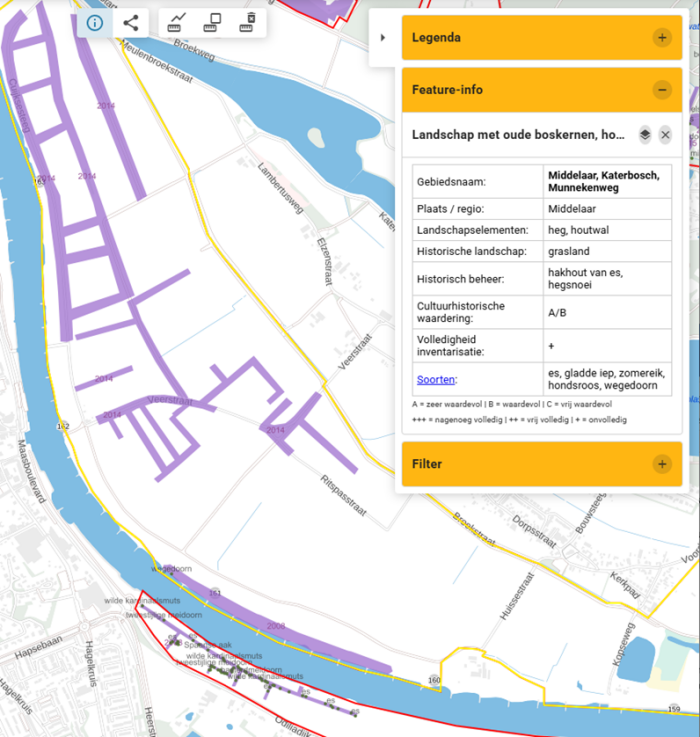Click the delete measurements trash icon

tap(249, 22)
